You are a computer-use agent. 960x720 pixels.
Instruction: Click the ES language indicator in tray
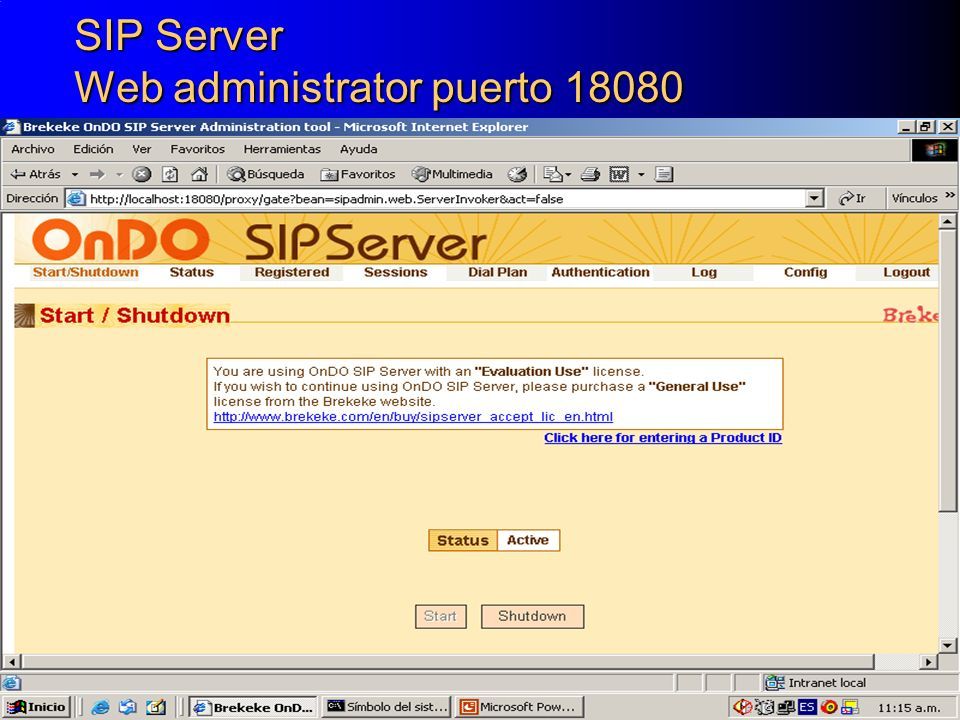point(807,708)
